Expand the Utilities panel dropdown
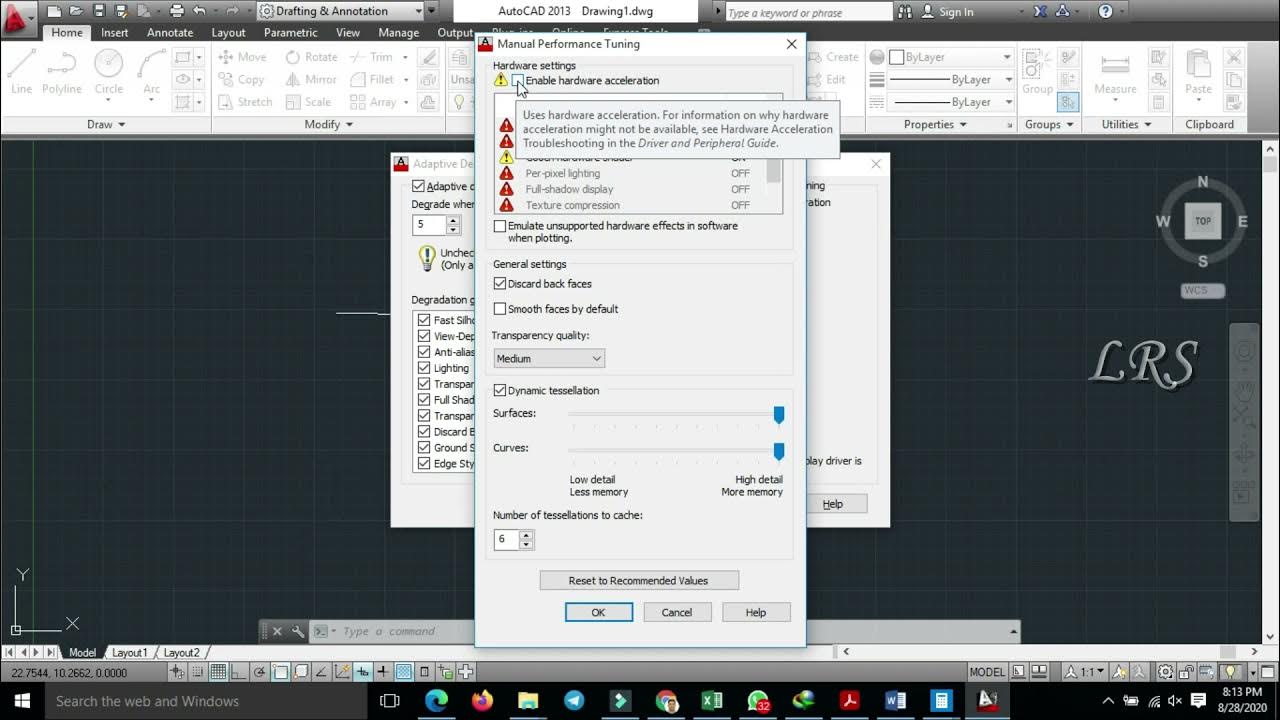This screenshot has width=1280, height=720. pos(1127,124)
